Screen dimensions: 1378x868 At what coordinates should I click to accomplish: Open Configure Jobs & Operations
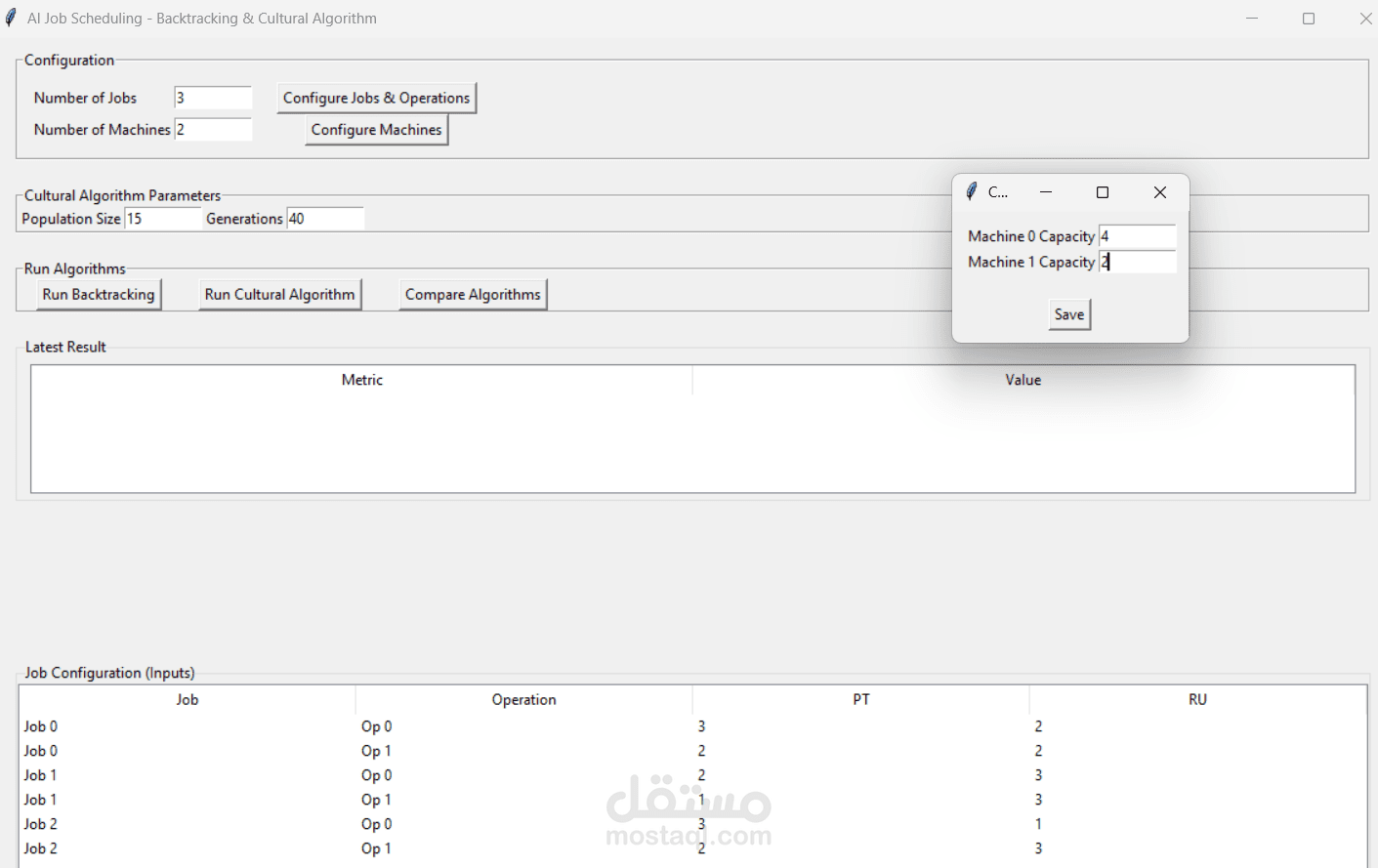375,98
